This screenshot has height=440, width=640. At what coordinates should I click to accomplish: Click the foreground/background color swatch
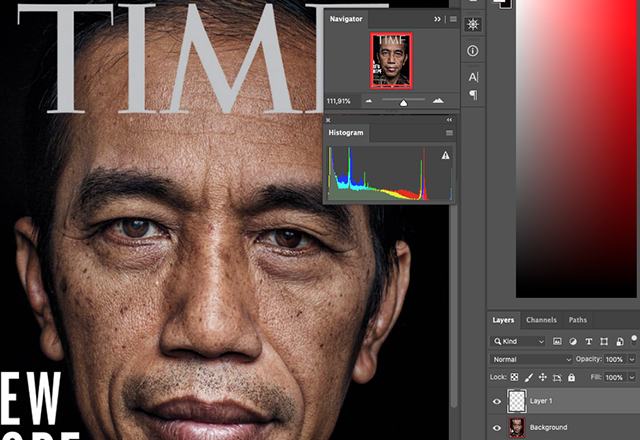click(x=502, y=3)
